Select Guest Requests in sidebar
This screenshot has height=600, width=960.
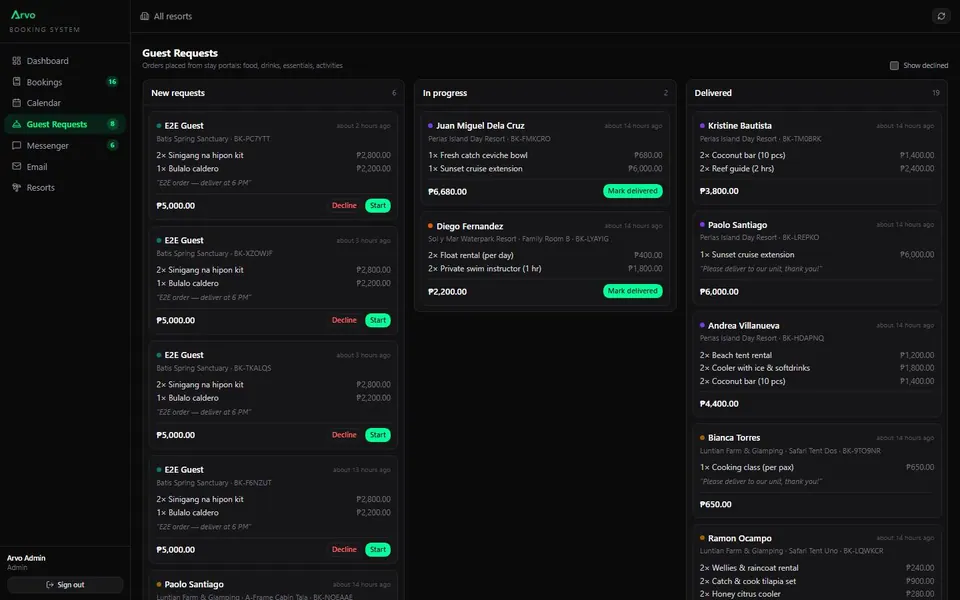[x=65, y=124]
